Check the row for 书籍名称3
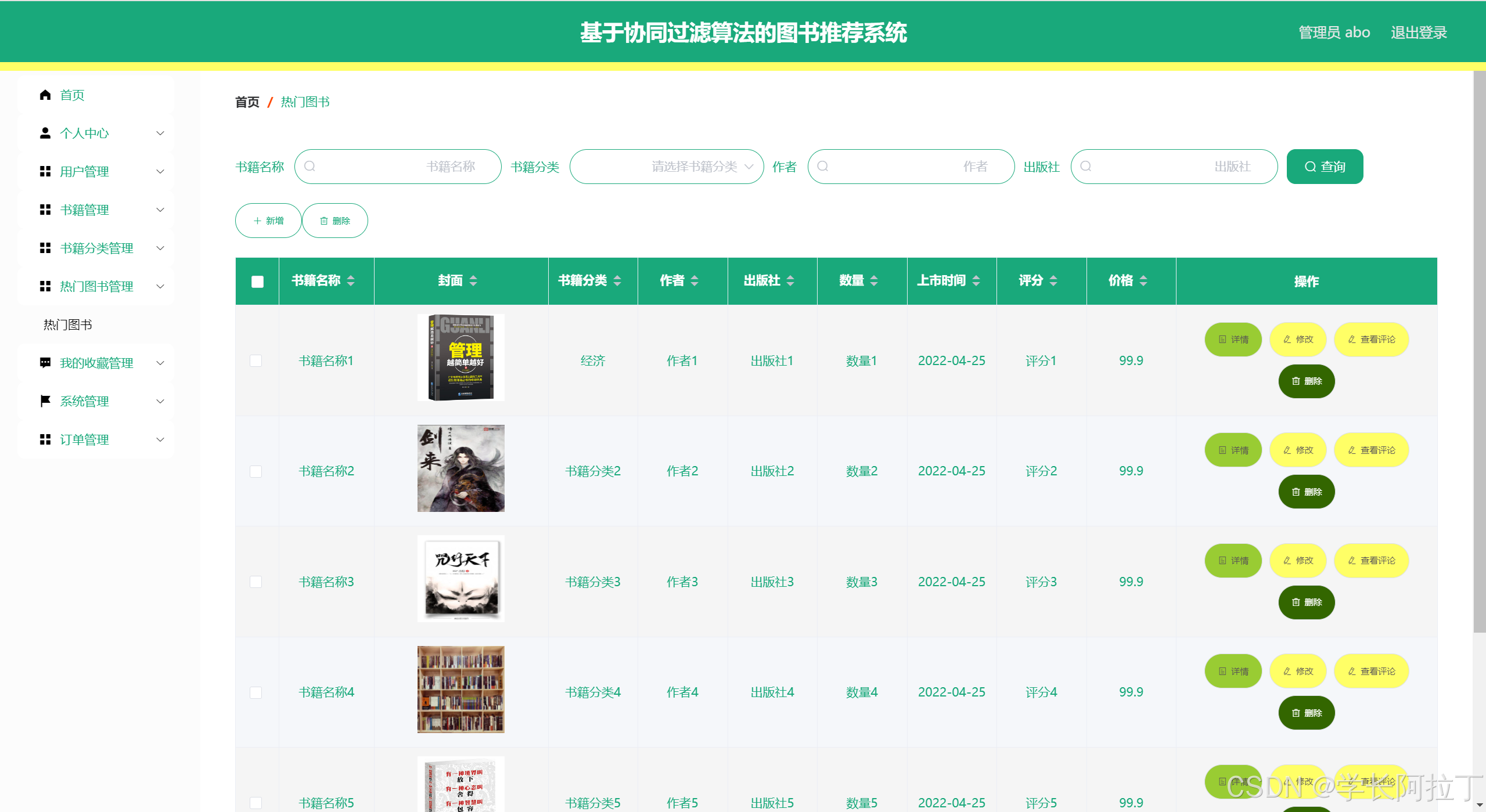 256,582
